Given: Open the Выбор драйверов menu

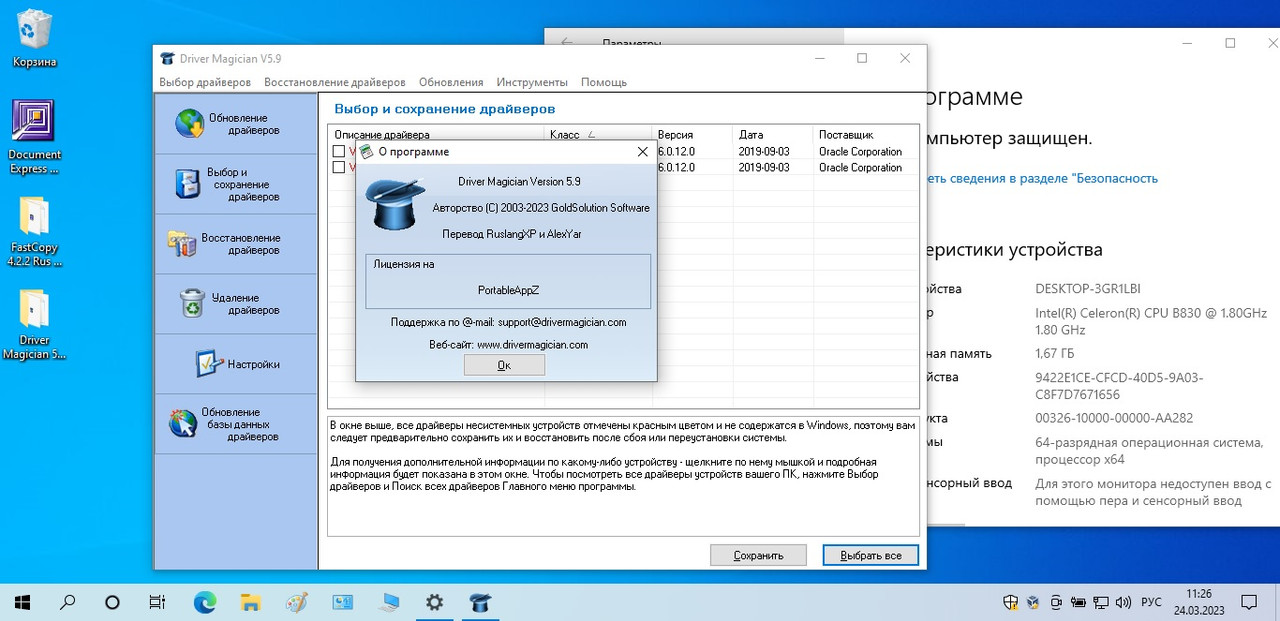Looking at the screenshot, I should tap(205, 82).
